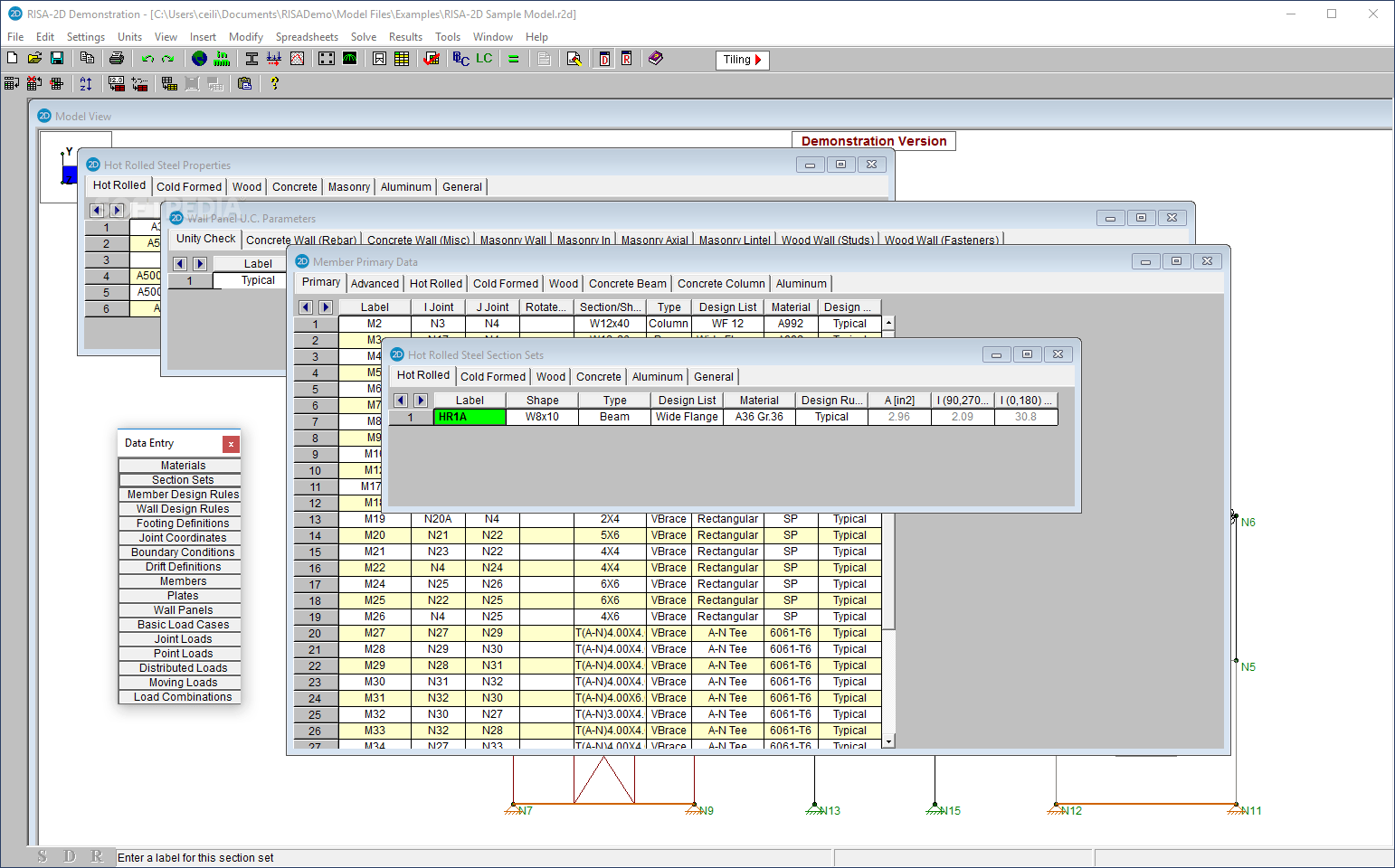Toggle the Results toolbar R button
Screen dimensions: 1395x868
626,59
